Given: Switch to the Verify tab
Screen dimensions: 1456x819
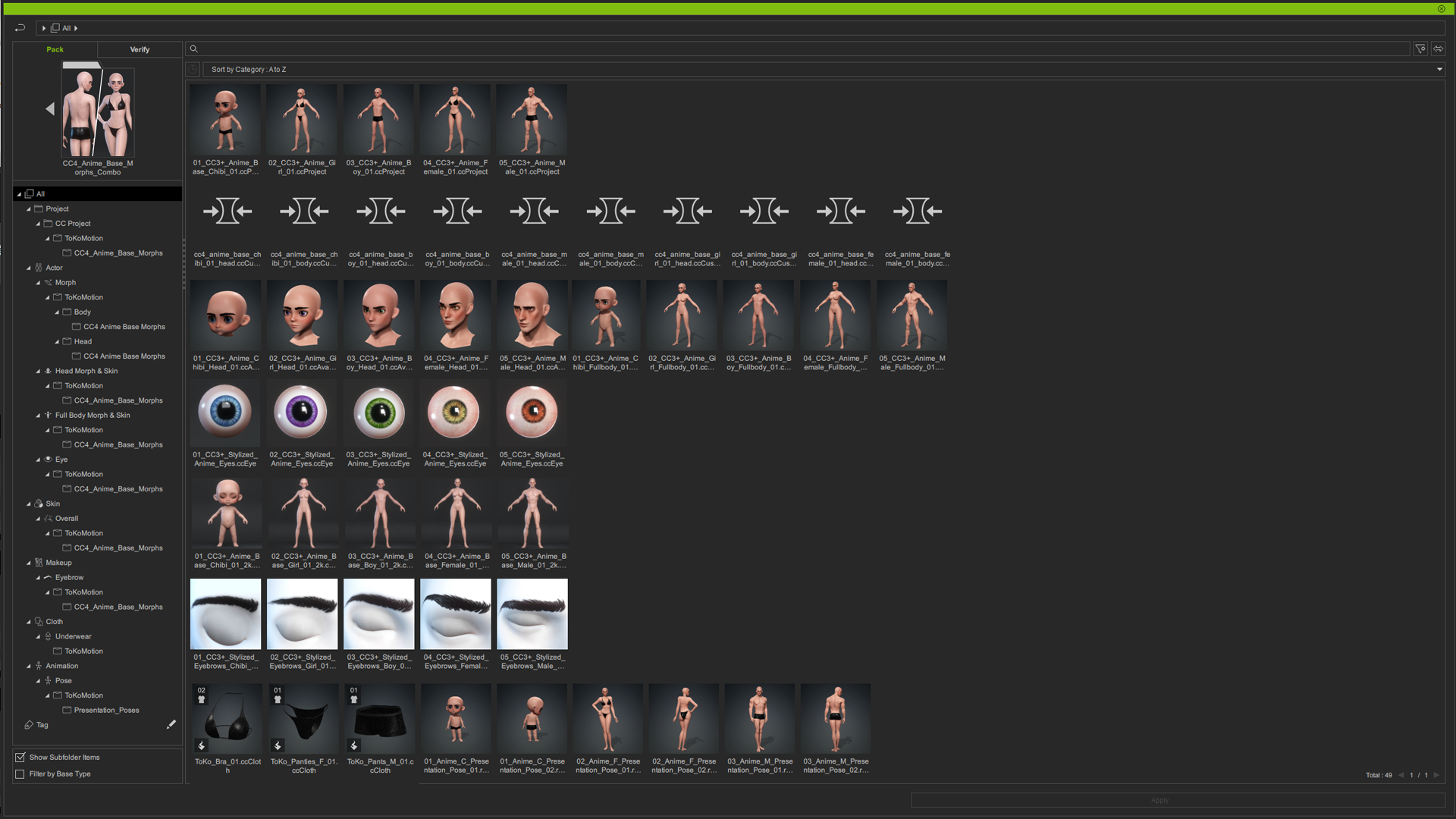Looking at the screenshot, I should pos(140,49).
